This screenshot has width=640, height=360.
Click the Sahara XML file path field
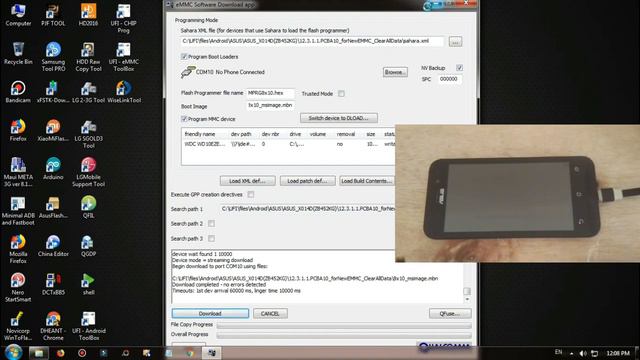pyautogui.click(x=311, y=41)
